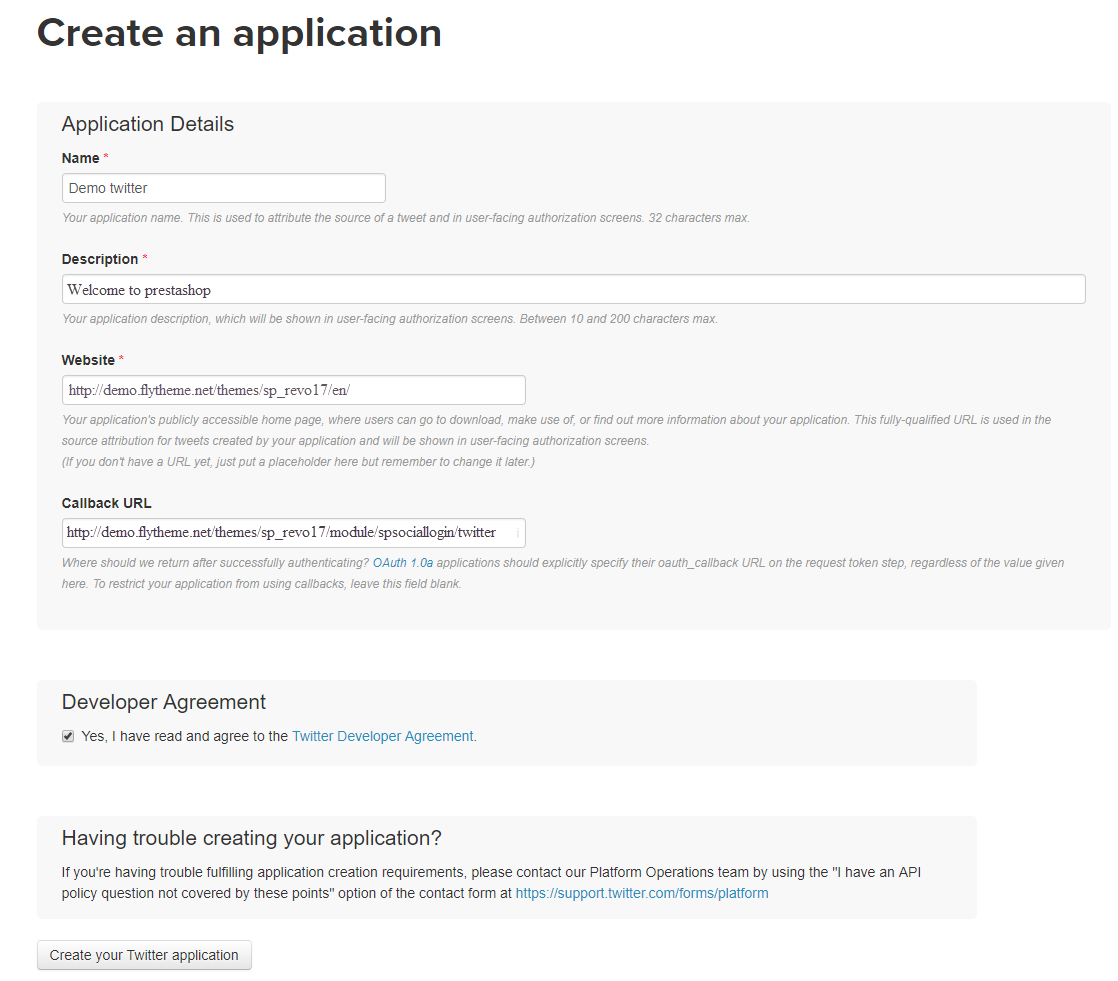Click the Callback URL label
The width and height of the screenshot is (1118, 981).
pos(106,503)
